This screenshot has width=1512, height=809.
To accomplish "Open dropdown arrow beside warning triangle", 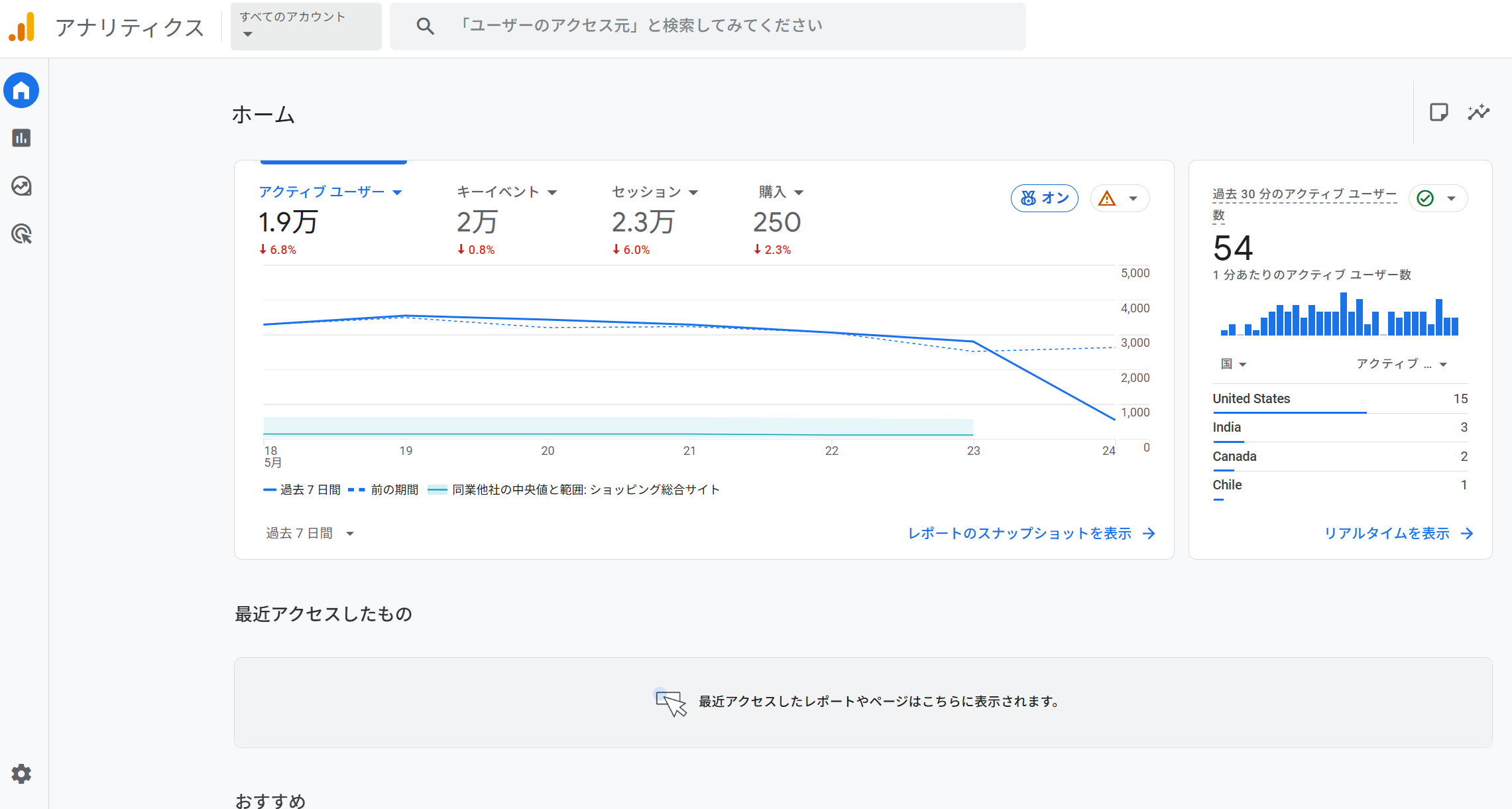I will 1134,198.
